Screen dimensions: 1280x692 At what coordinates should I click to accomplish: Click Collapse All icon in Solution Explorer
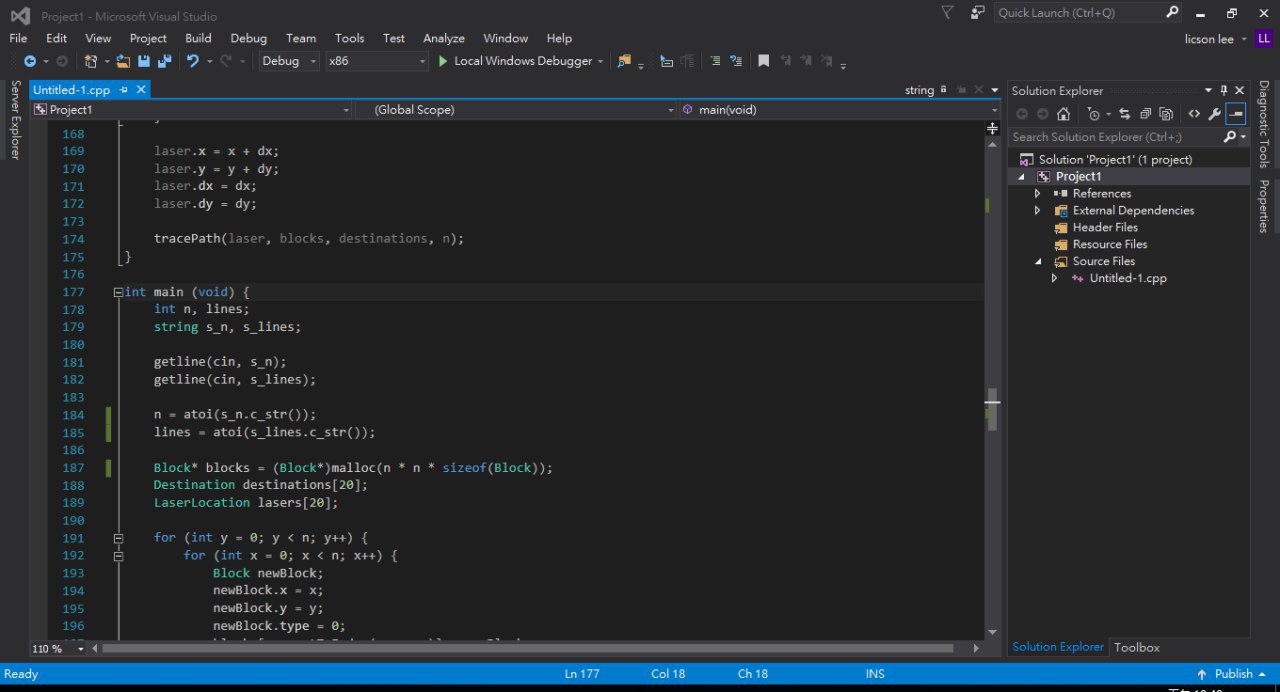1146,114
